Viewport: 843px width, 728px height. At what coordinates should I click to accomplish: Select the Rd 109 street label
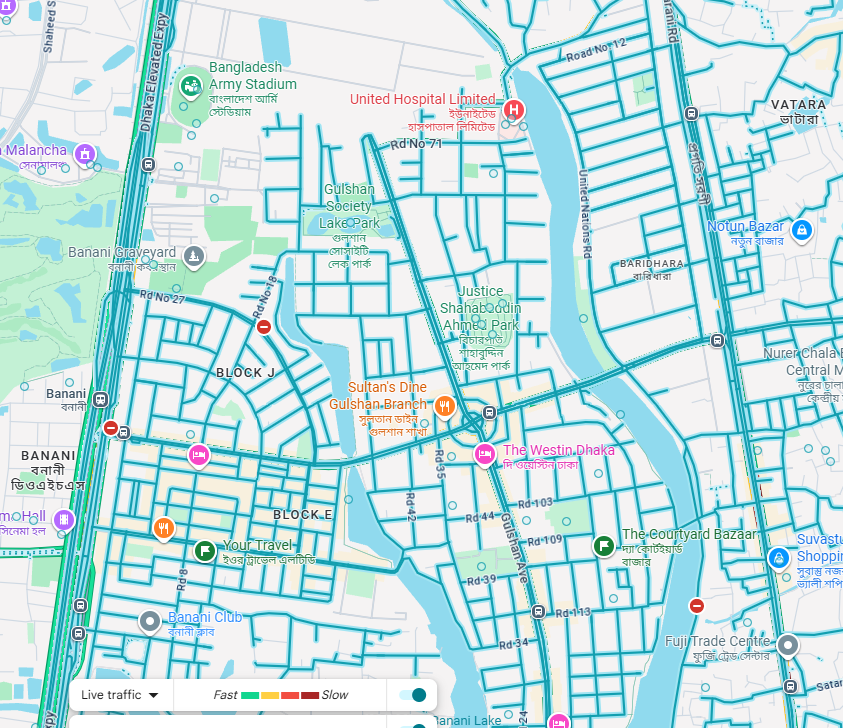click(545, 540)
